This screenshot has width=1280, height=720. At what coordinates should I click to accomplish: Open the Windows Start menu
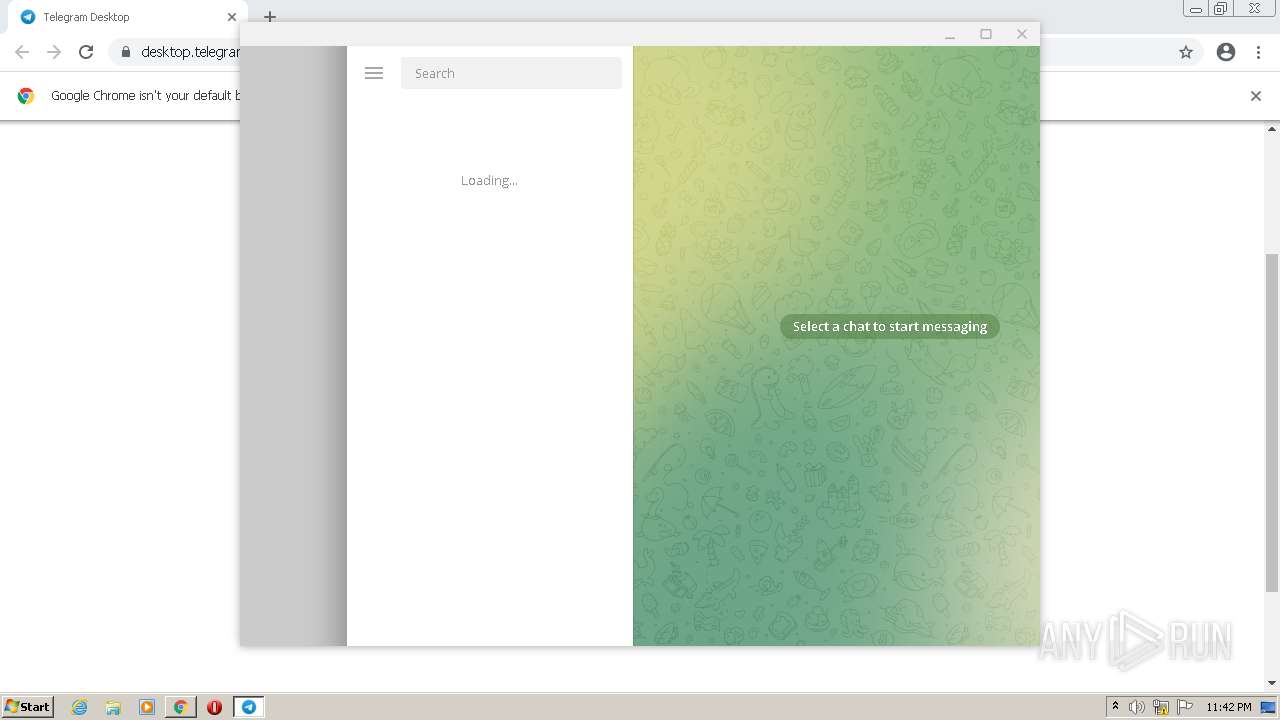27,706
